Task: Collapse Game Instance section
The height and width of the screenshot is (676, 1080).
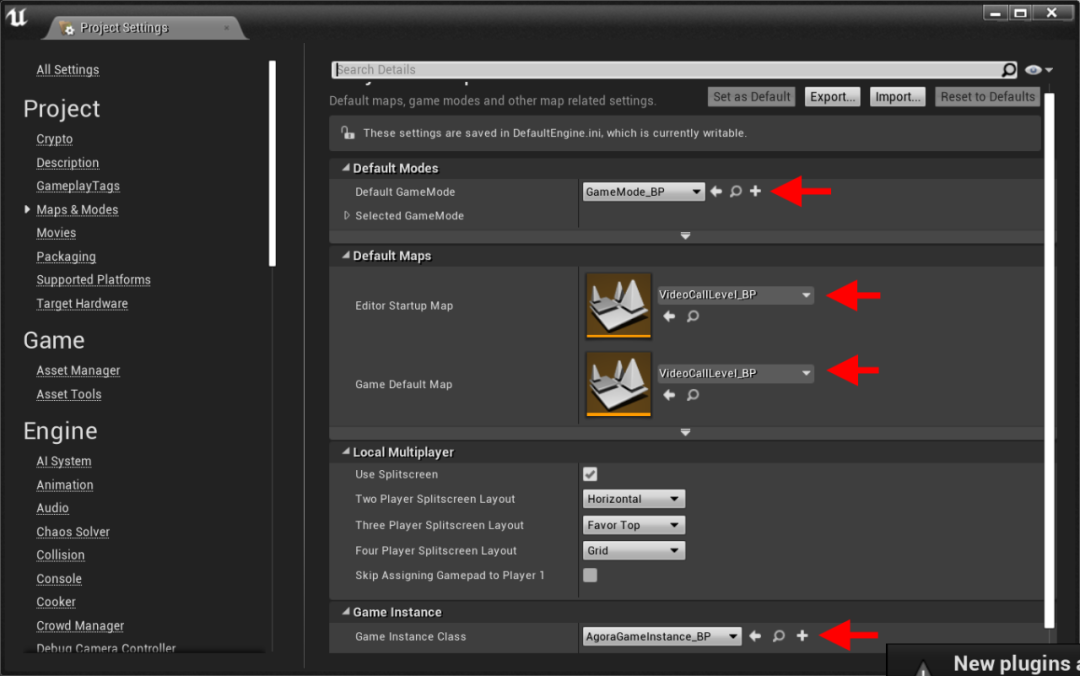Action: 346,611
